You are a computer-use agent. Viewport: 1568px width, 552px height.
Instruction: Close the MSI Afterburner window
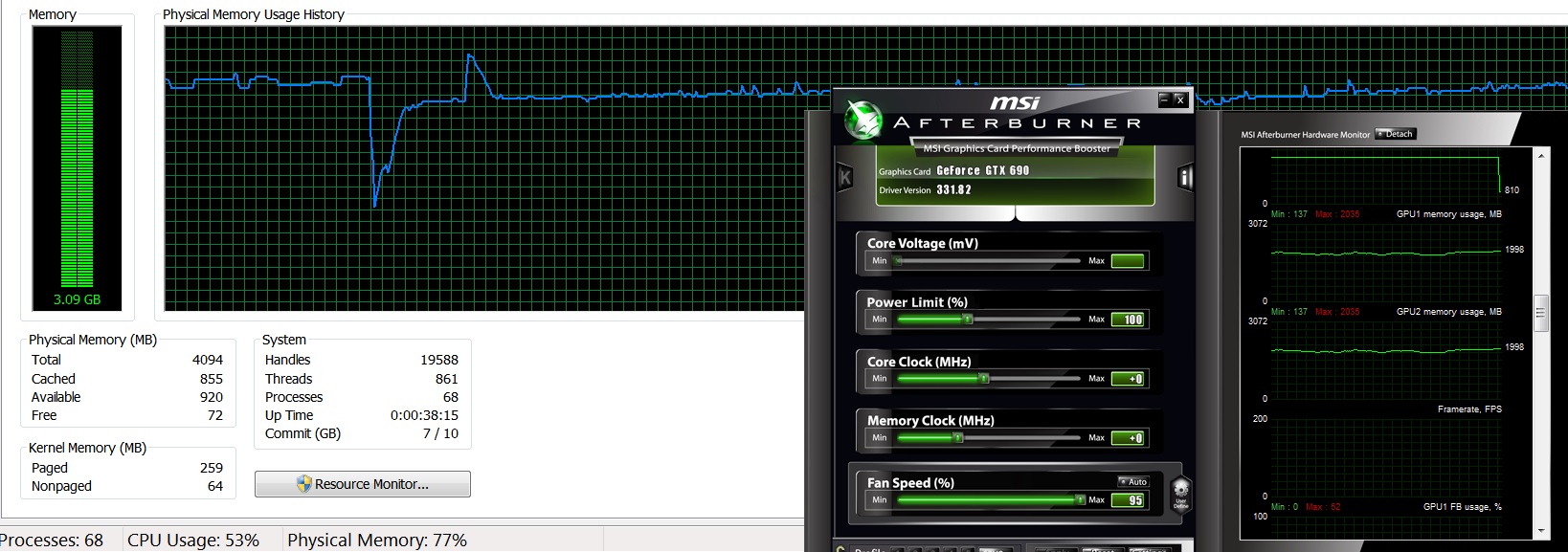pos(1180,99)
